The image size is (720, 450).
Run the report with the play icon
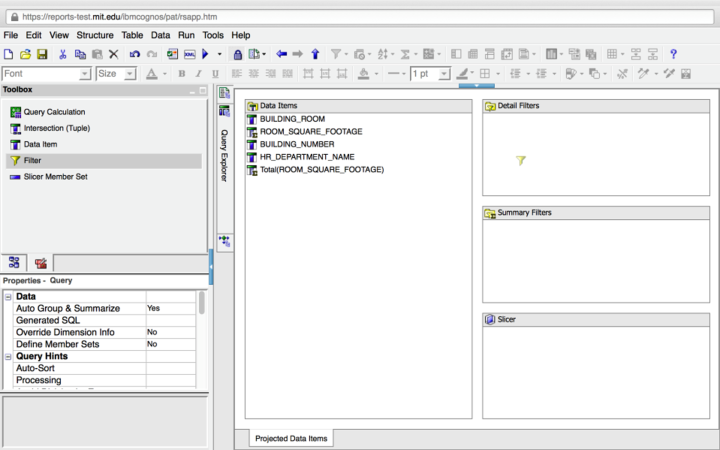tap(205, 54)
